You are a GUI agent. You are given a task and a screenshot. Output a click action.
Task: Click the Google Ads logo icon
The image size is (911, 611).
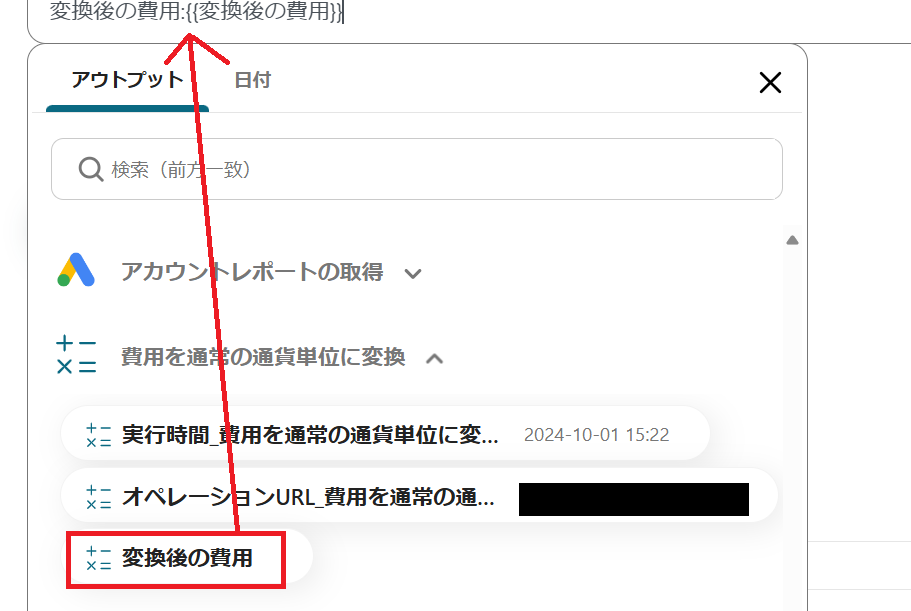76,270
